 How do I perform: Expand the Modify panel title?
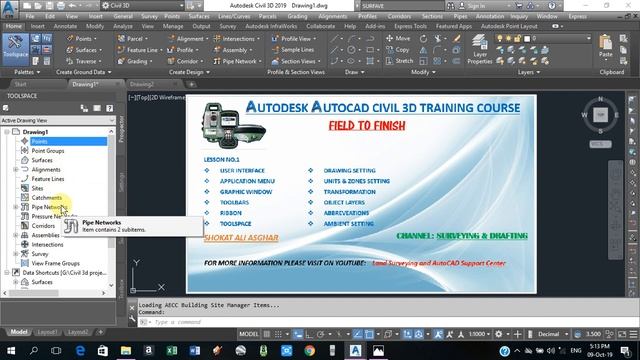(x=423, y=72)
